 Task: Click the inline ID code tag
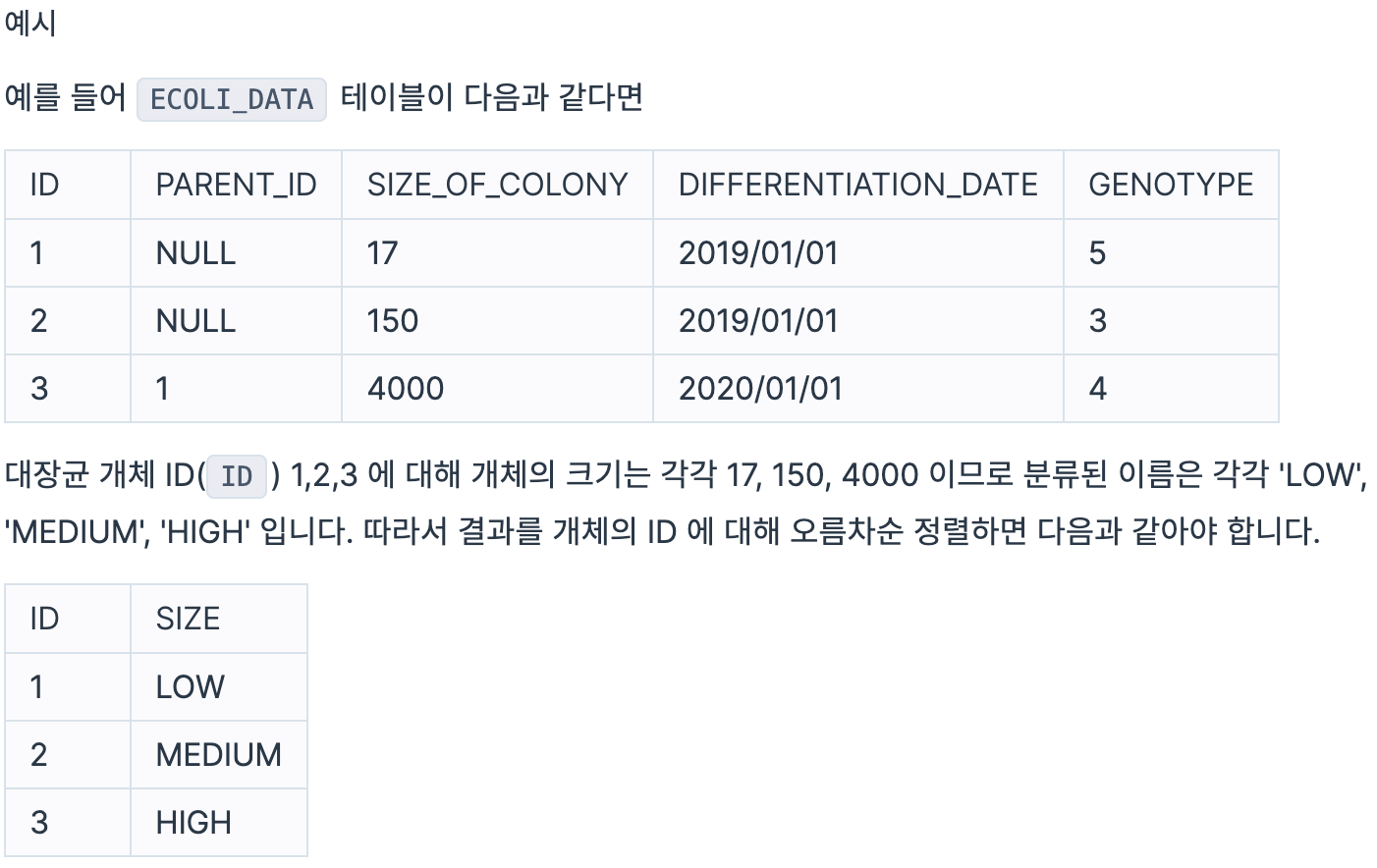(x=237, y=476)
